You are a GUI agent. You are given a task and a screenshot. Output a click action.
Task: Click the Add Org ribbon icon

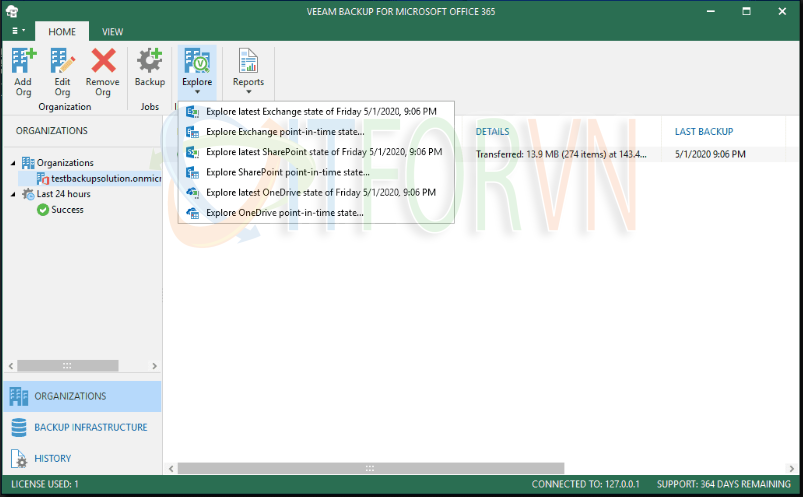pos(23,64)
